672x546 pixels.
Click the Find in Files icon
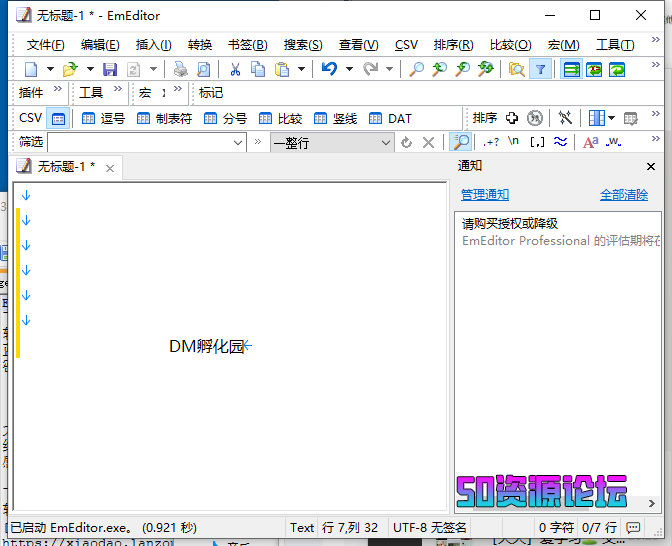tap(516, 69)
